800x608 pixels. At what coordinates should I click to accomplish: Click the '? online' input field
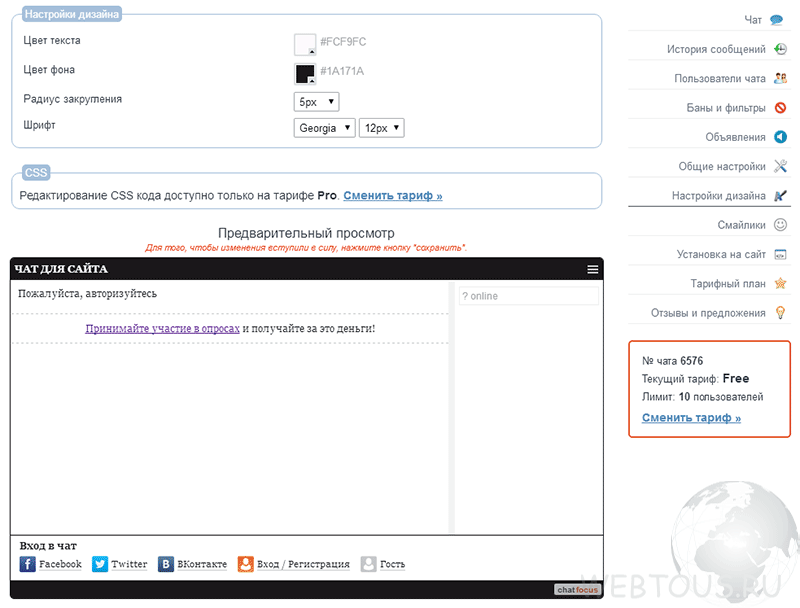point(529,296)
